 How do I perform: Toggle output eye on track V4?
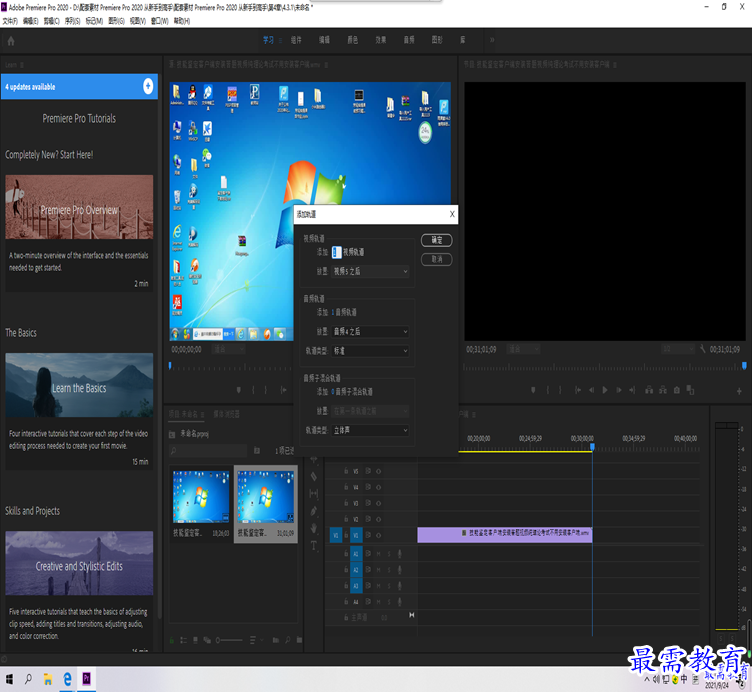tap(378, 487)
